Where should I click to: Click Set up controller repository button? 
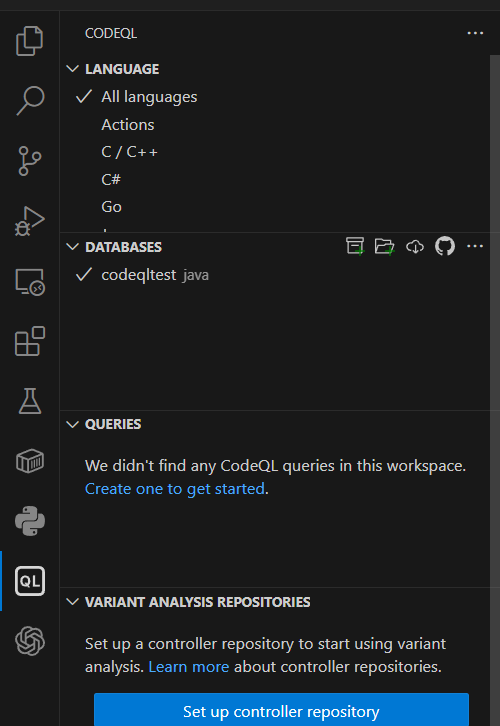coord(281,709)
